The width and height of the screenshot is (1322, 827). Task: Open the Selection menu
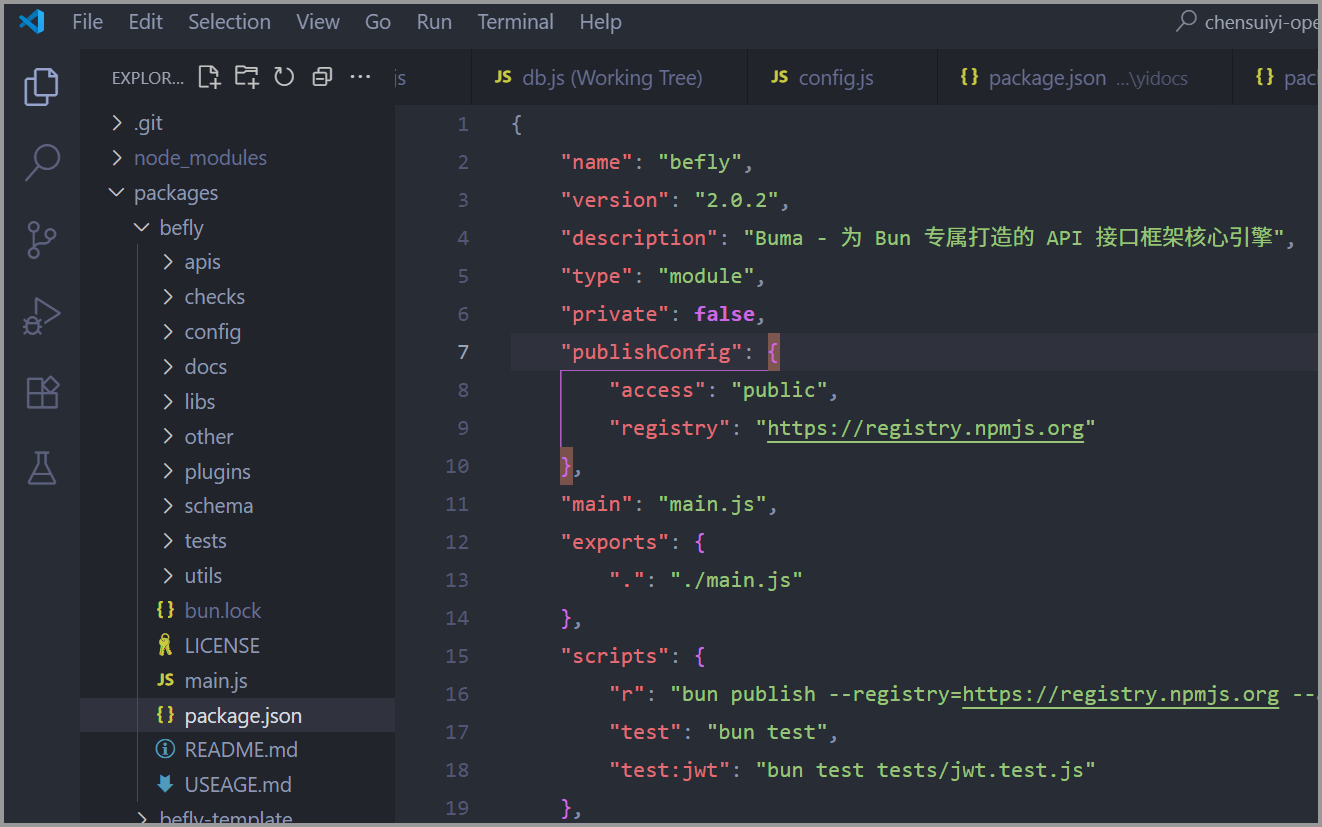click(x=229, y=22)
